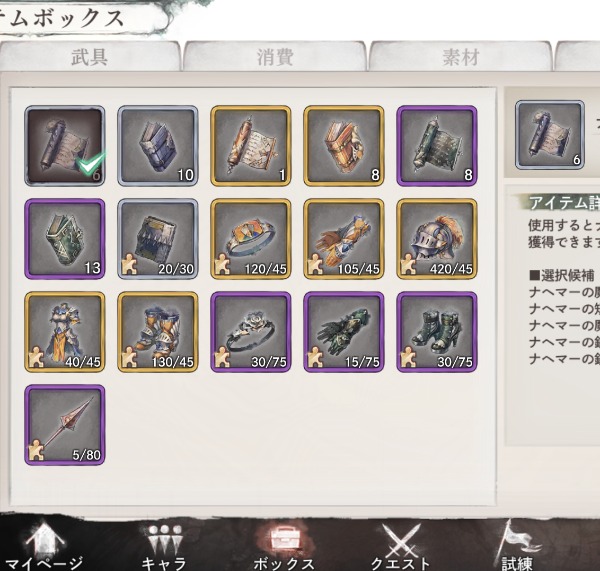Viewport: 600px width, 571px height.
Task: Select the jeweled ring piece 120/45
Action: click(251, 239)
